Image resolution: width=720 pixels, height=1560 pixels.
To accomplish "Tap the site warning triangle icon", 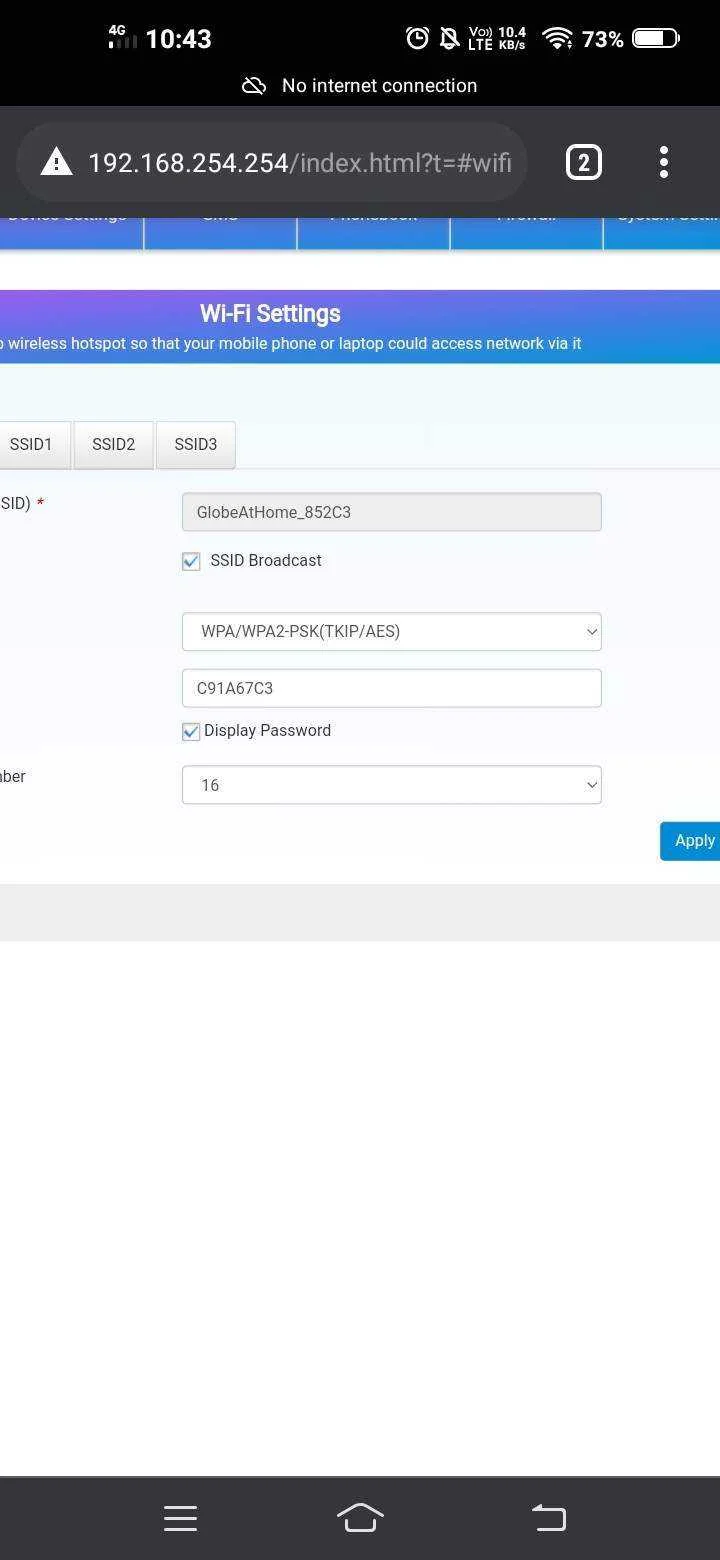I will click(x=57, y=162).
